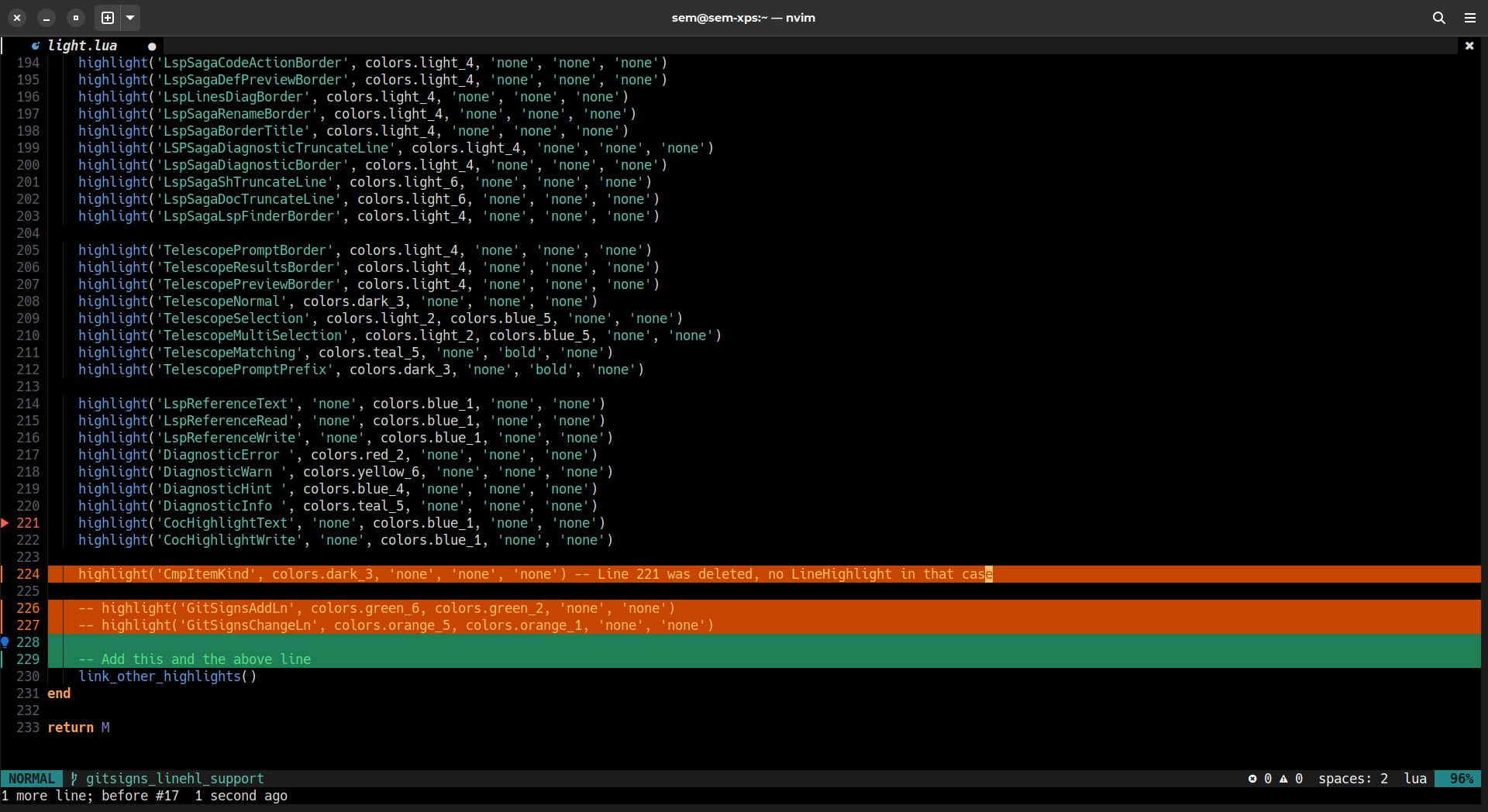The image size is (1488, 812).
Task: Click the 'TelescopePromptBorder' string
Action: coord(245,250)
